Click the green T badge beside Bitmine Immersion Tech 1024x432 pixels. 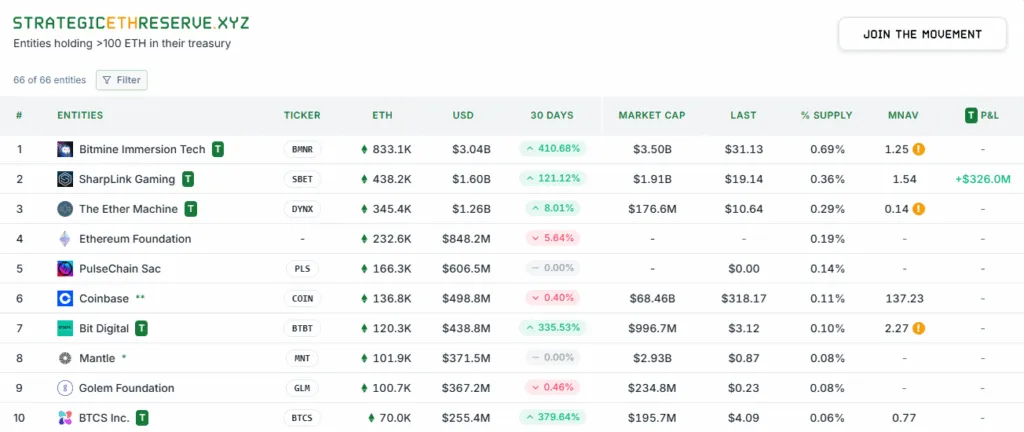[x=218, y=149]
